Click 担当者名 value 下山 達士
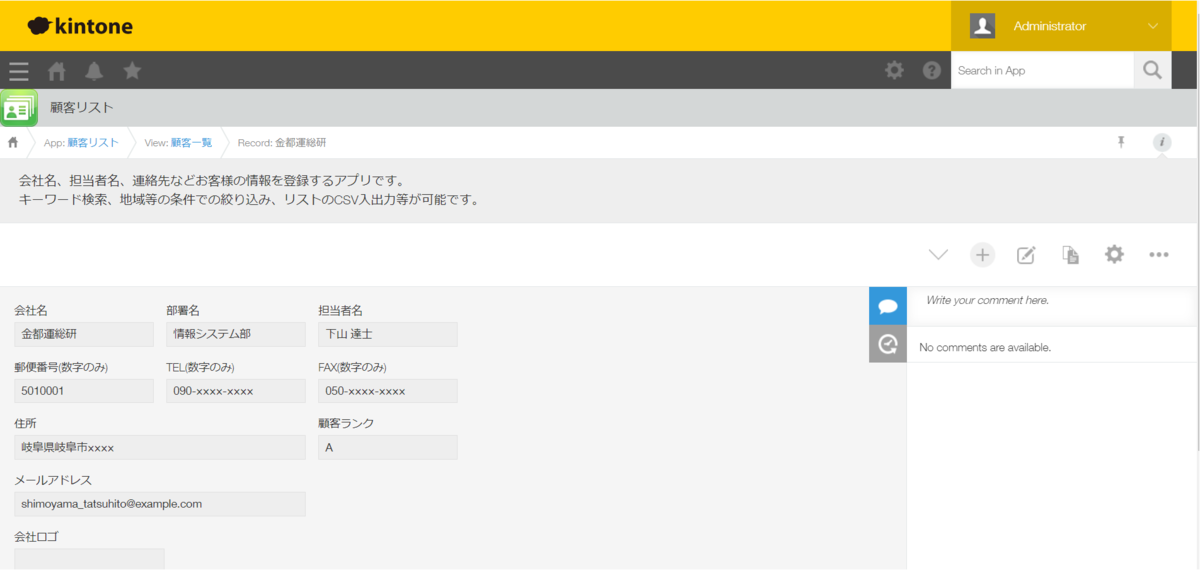Screen dimensions: 1200x570 (388, 334)
